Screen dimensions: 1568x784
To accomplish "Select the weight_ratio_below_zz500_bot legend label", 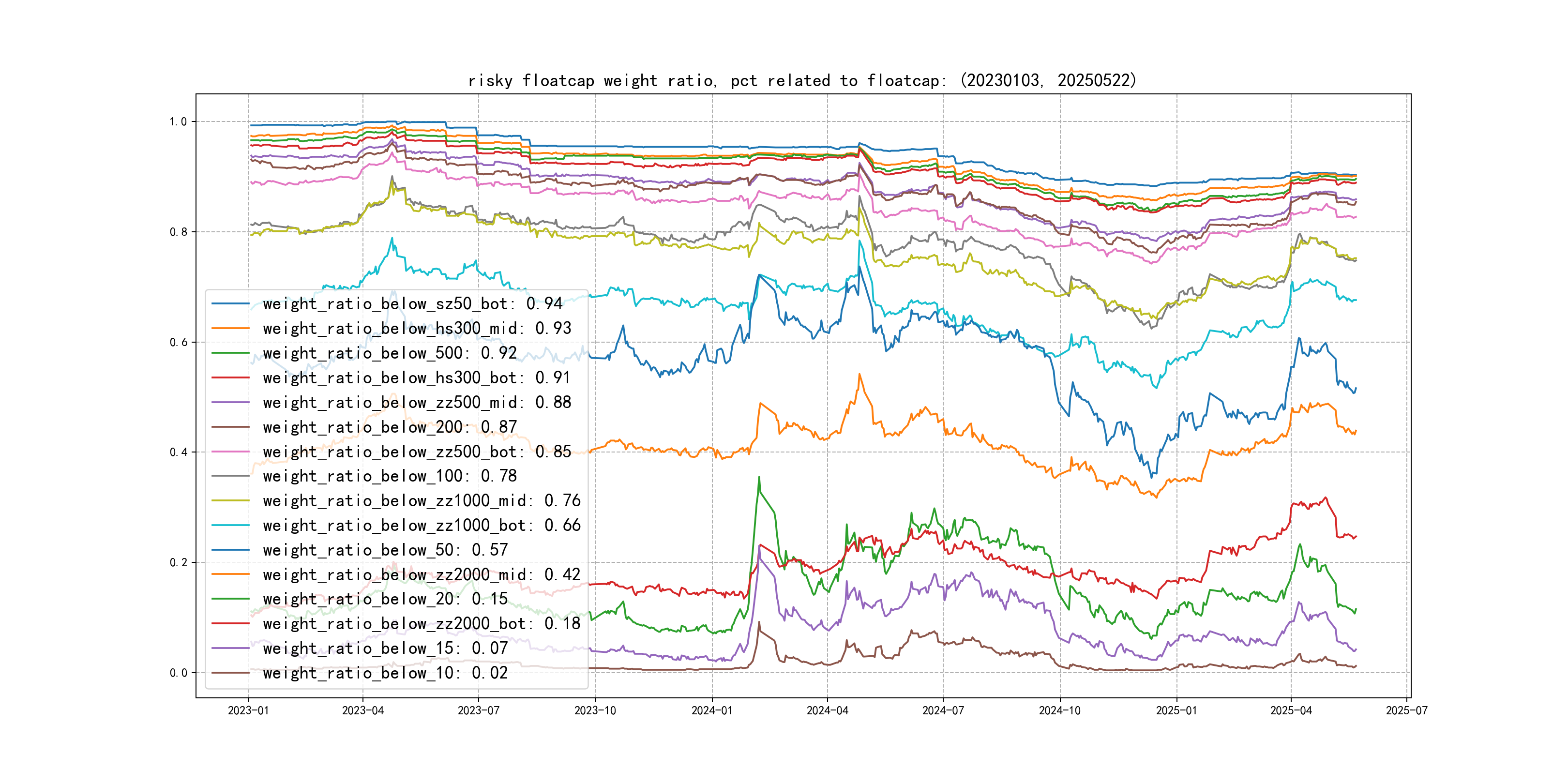I will tap(417, 452).
